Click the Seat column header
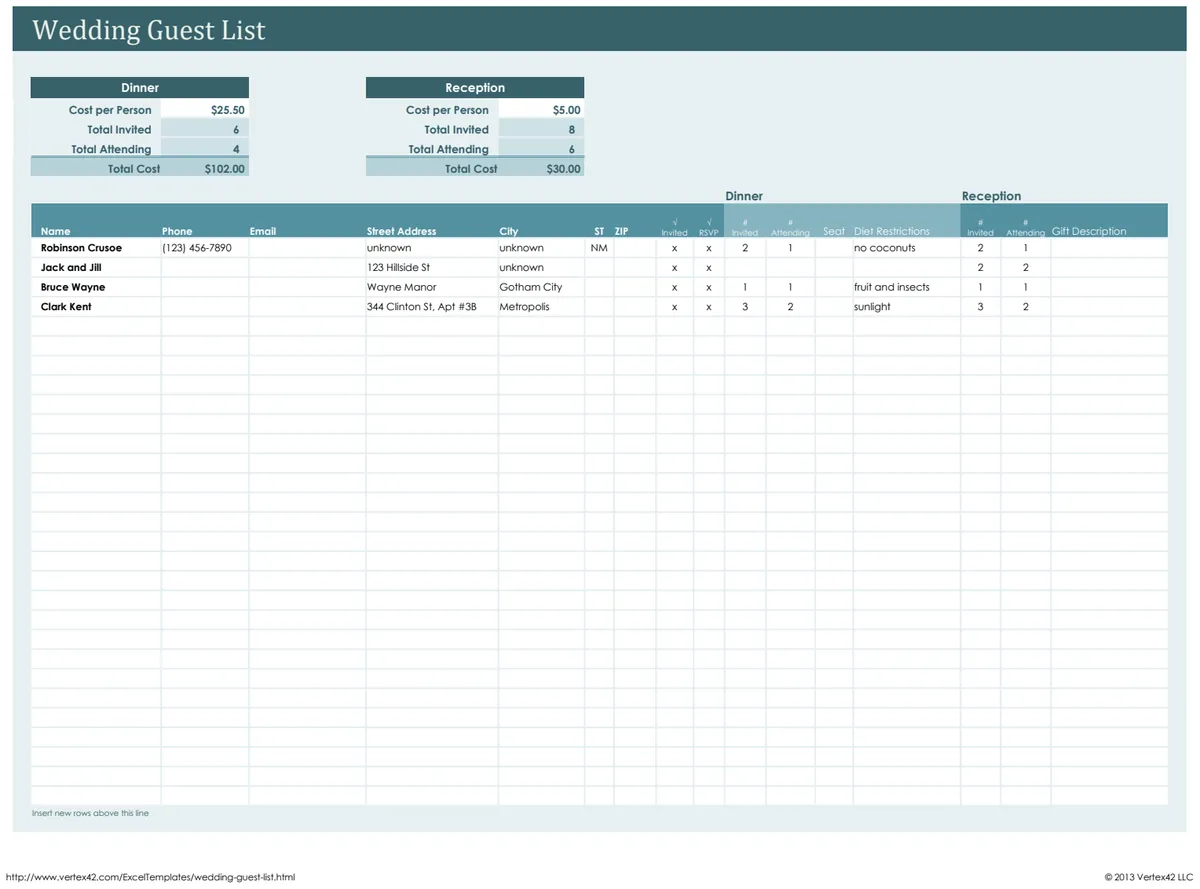The width and height of the screenshot is (1200, 889). pyautogui.click(x=834, y=231)
